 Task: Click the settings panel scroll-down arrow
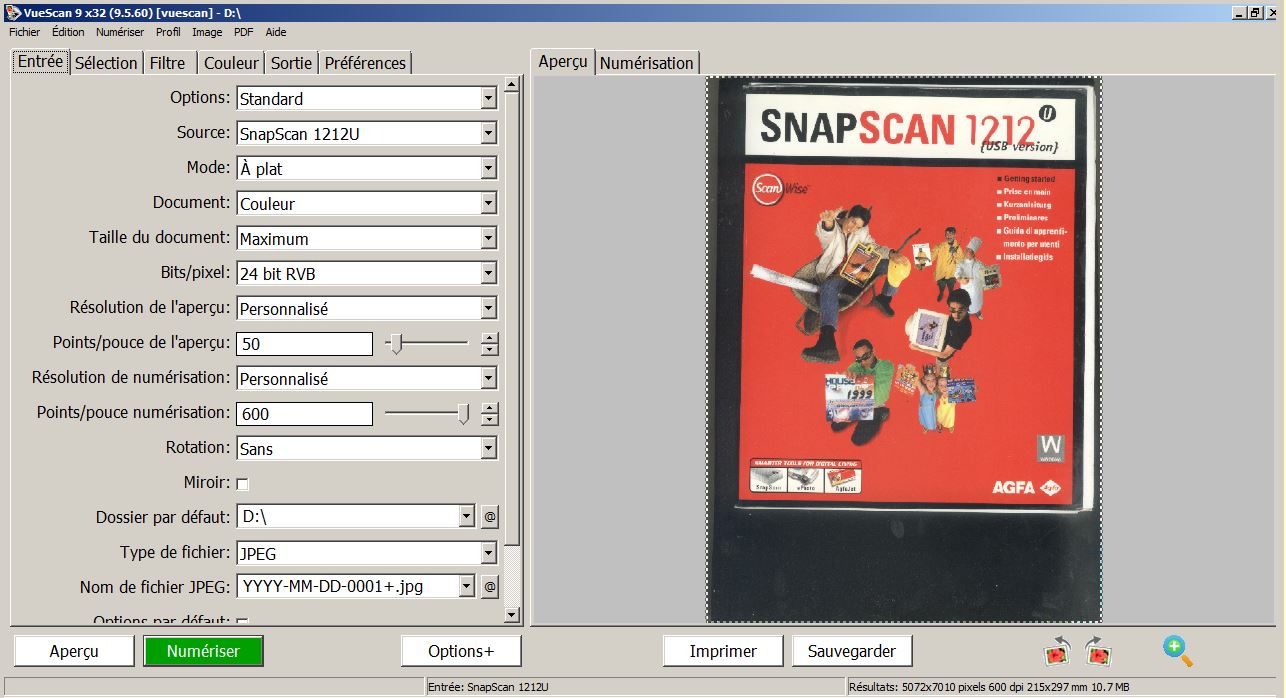(512, 615)
